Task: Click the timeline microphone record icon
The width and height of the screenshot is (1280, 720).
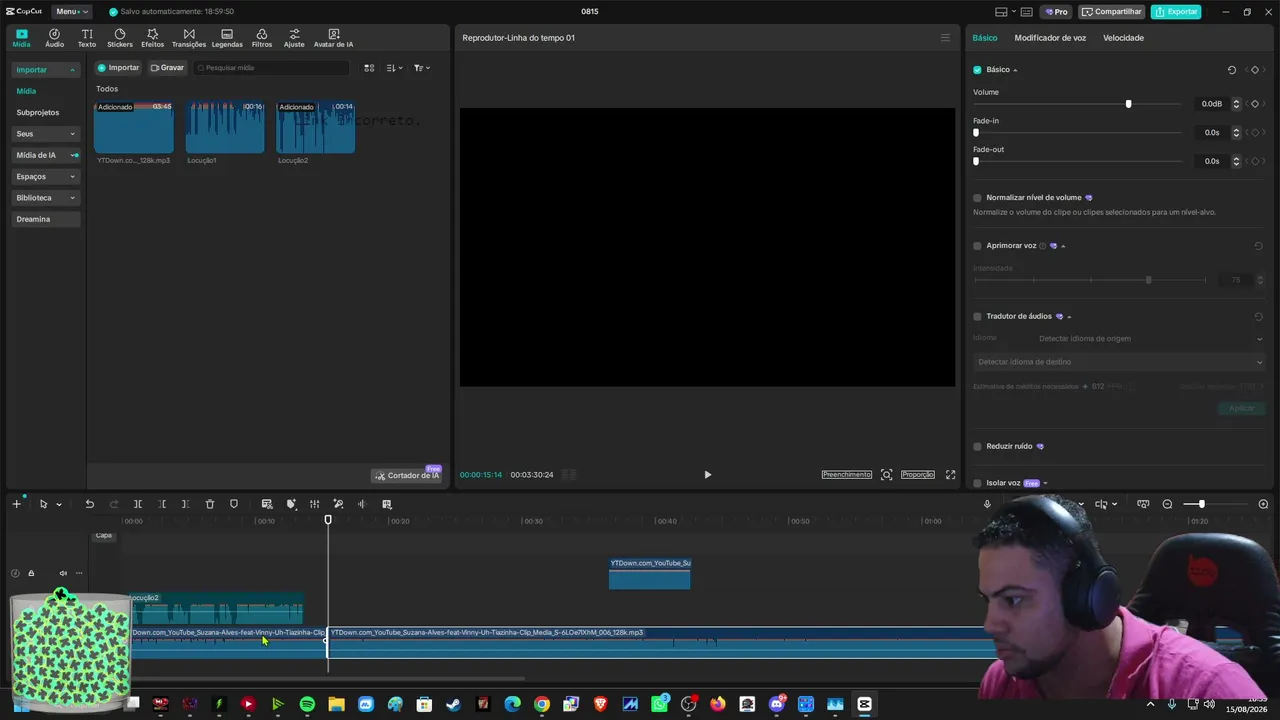Action: click(x=987, y=504)
